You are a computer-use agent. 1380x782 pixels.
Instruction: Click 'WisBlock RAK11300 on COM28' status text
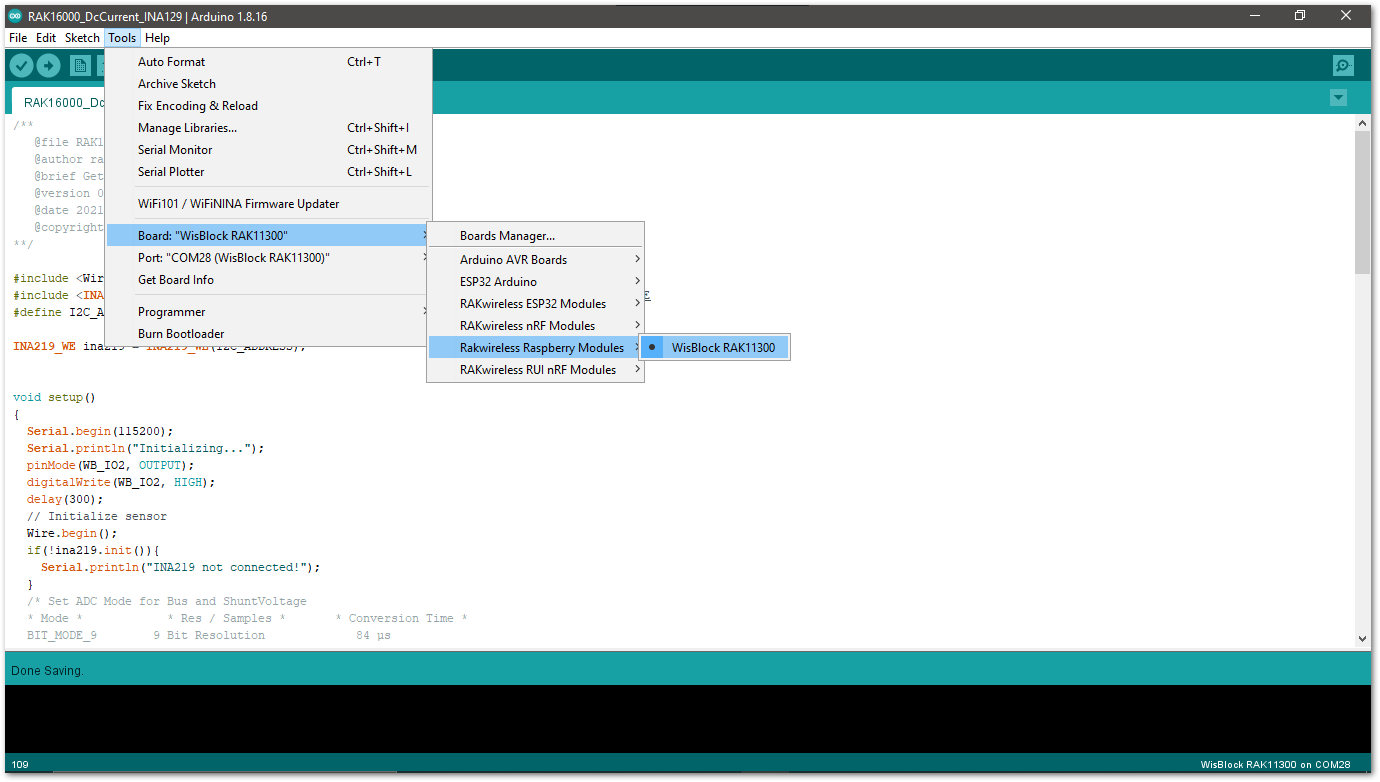click(x=1275, y=765)
